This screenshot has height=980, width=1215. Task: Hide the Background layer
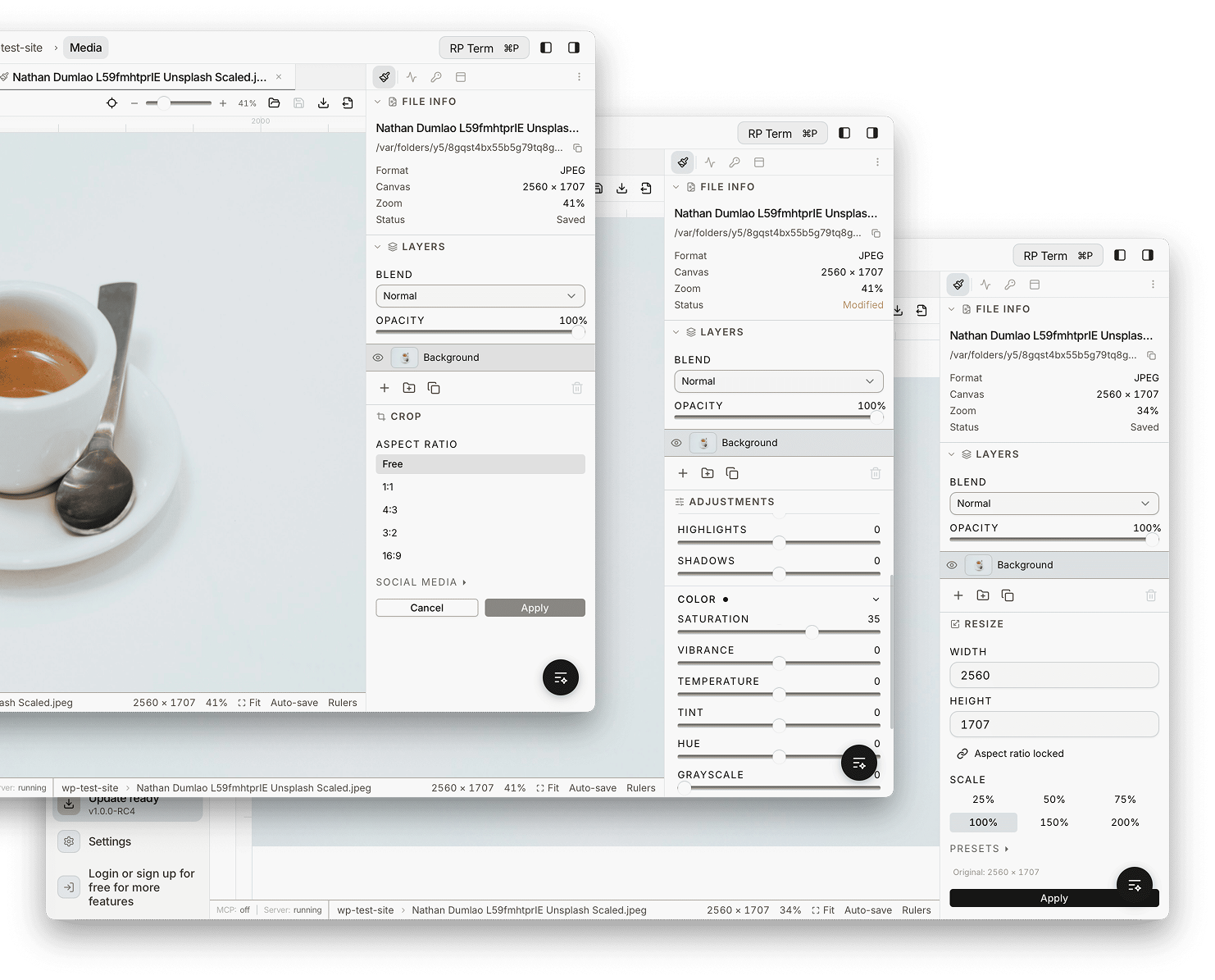pyautogui.click(x=378, y=357)
